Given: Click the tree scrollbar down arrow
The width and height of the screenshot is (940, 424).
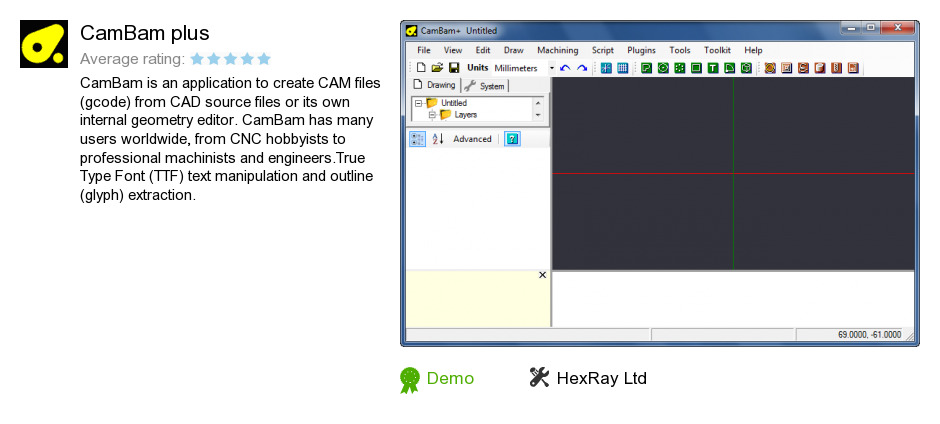Looking at the screenshot, I should coord(538,115).
